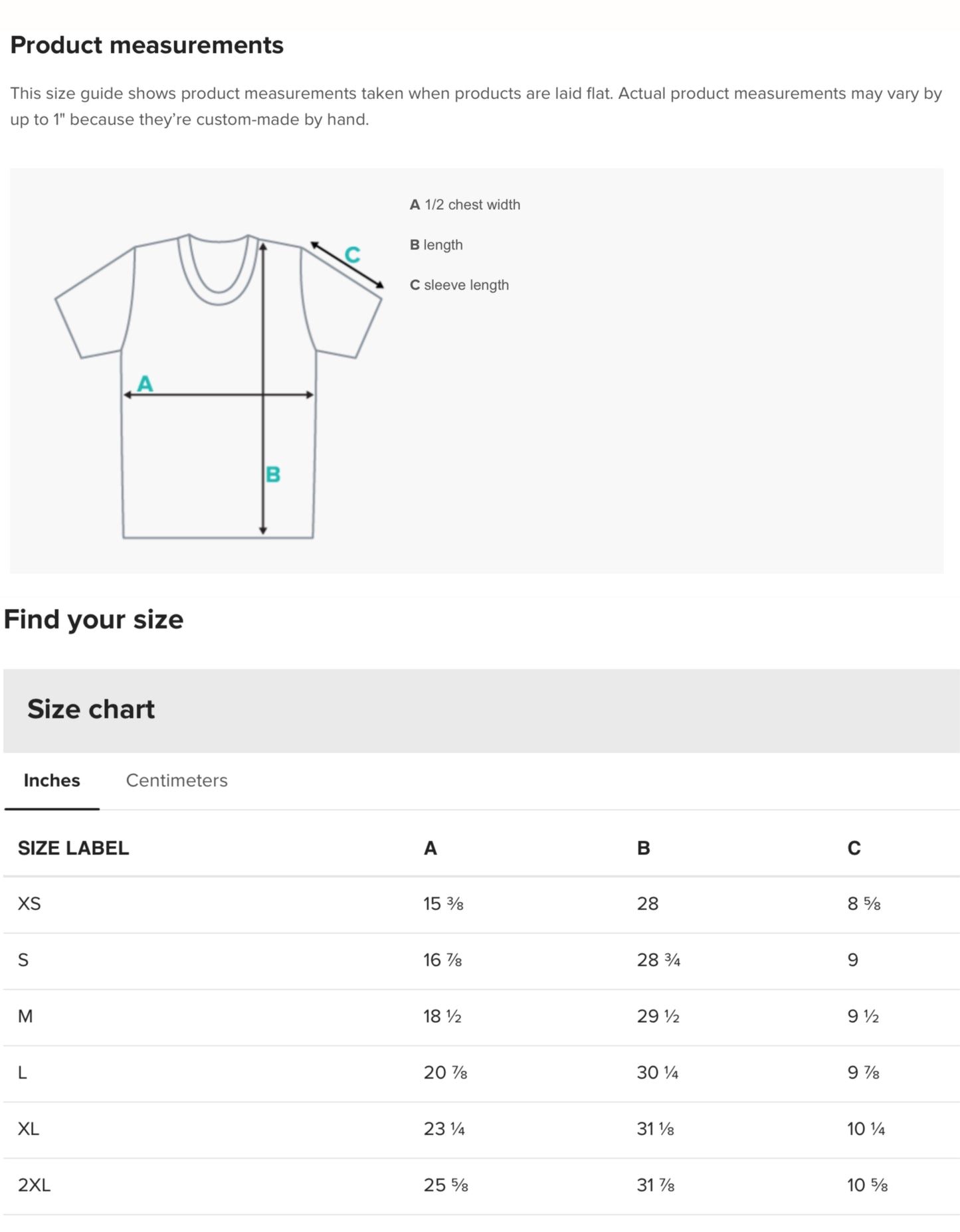960x1232 pixels.
Task: Click the SIZE LABEL column header
Action: point(73,848)
